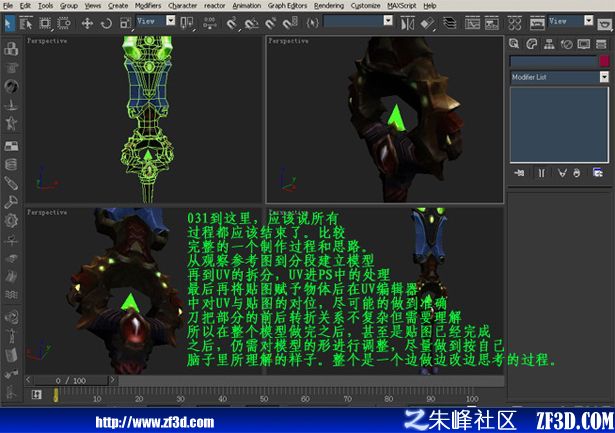Open the MAXScript menu
The height and width of the screenshot is (433, 615).
pyautogui.click(x=402, y=6)
